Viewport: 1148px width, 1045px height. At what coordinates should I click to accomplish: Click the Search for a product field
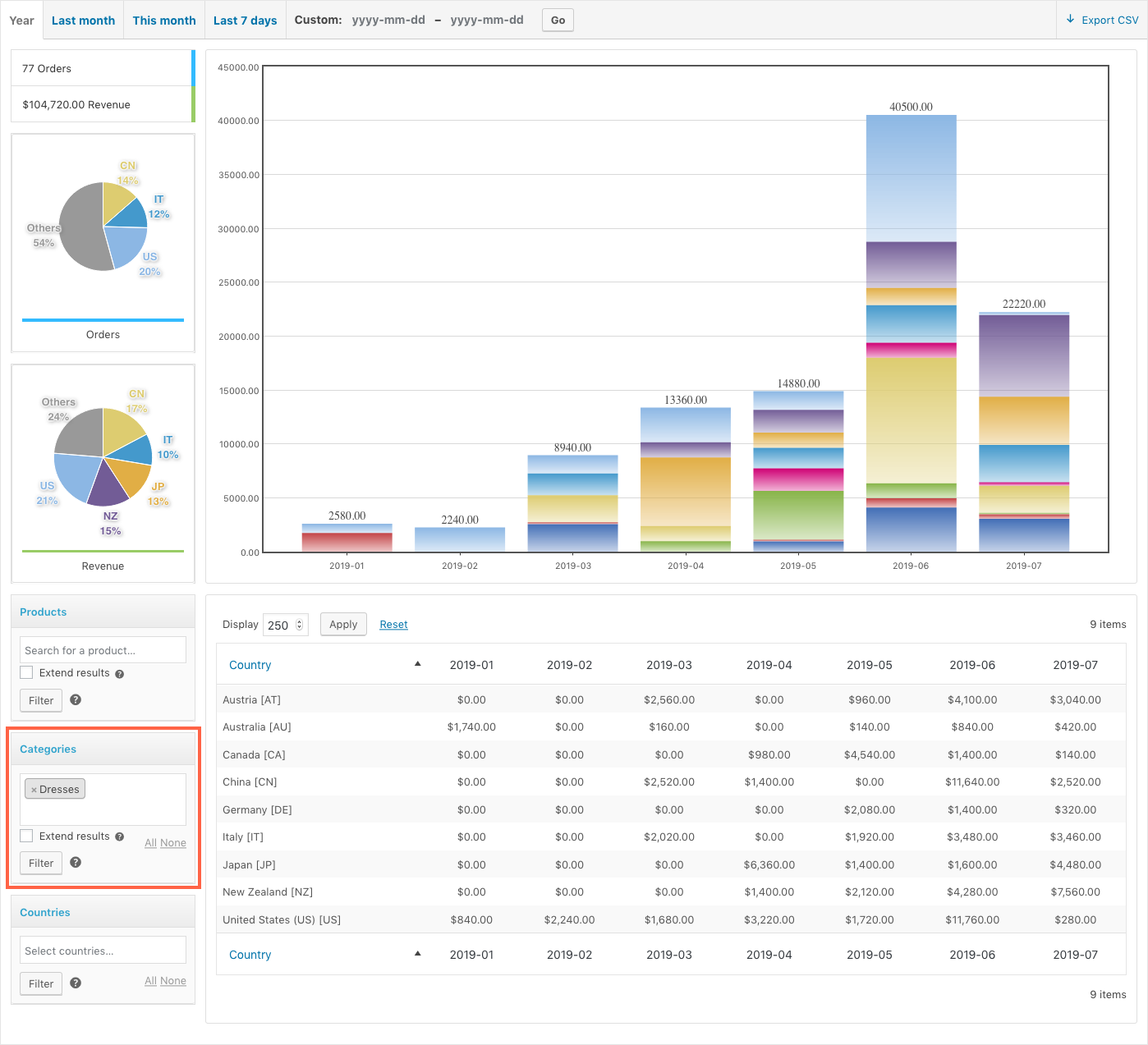click(102, 649)
